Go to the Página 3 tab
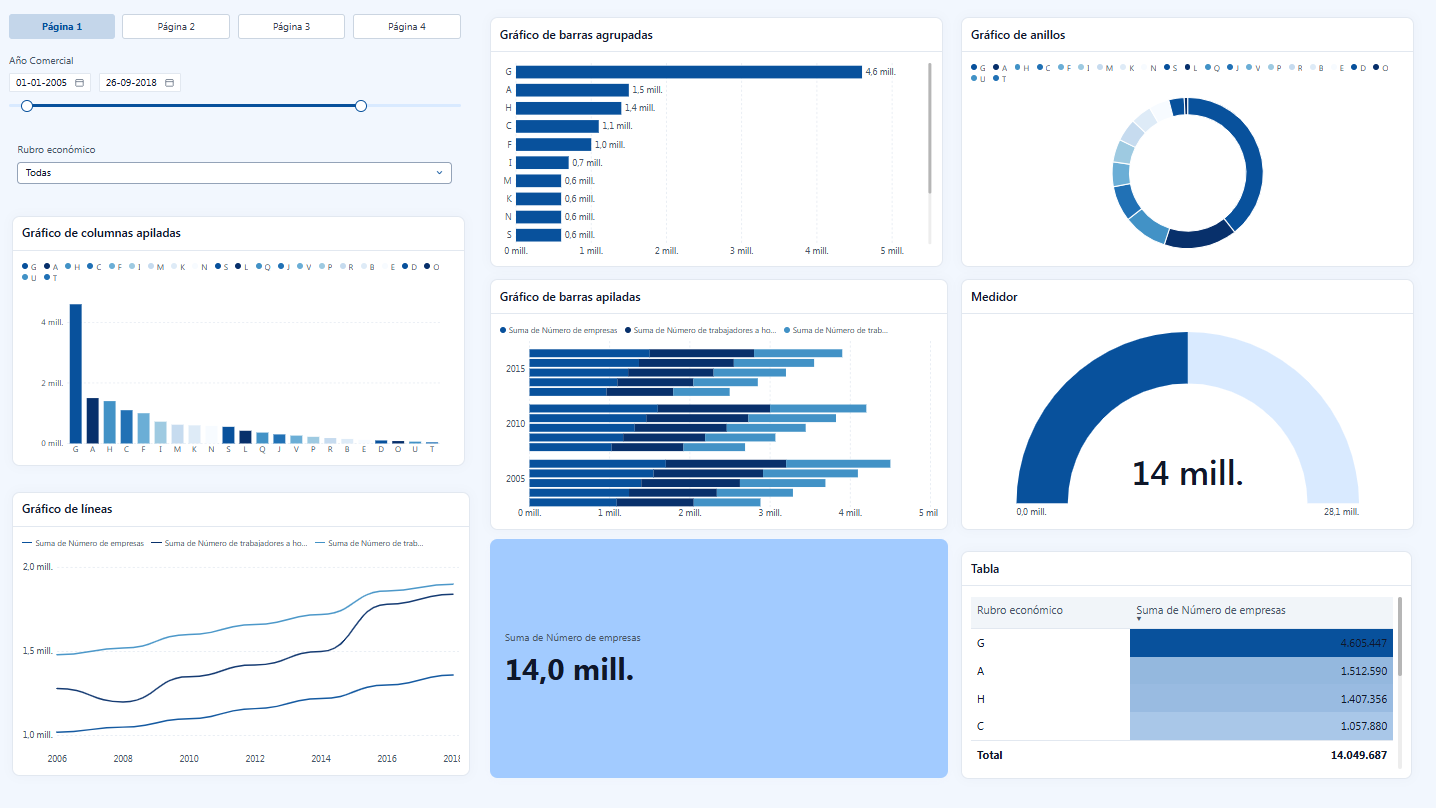The height and width of the screenshot is (808, 1436). [x=291, y=27]
